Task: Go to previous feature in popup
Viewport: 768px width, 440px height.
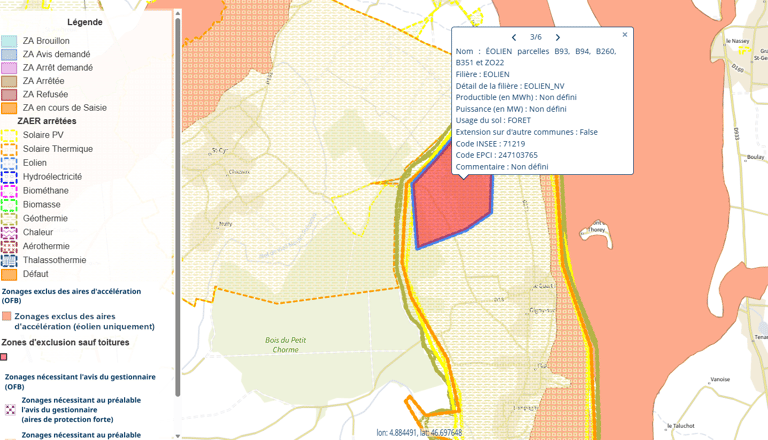Action: pos(514,37)
